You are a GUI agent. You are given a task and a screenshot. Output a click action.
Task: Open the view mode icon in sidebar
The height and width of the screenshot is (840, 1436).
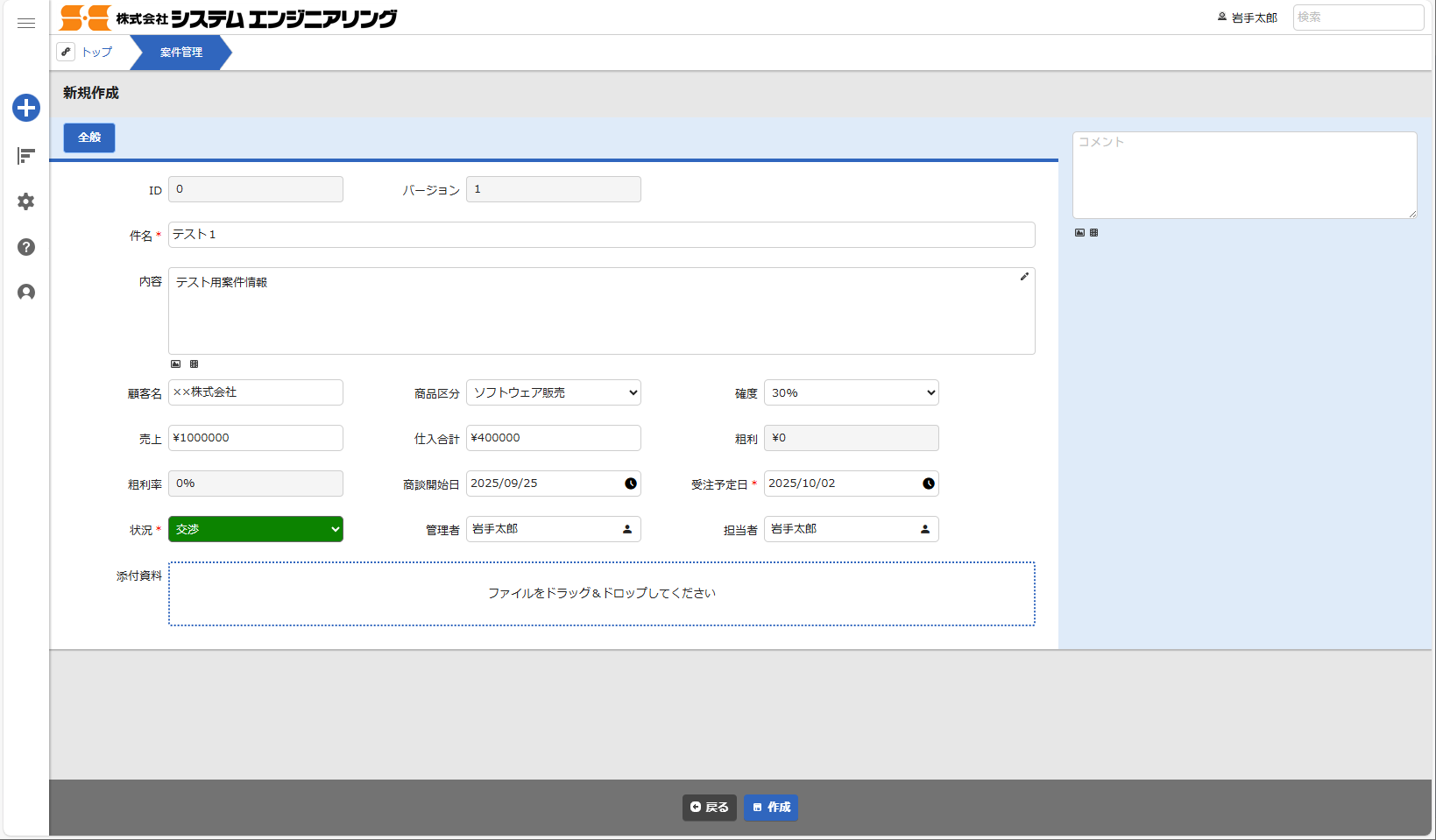[x=26, y=156]
